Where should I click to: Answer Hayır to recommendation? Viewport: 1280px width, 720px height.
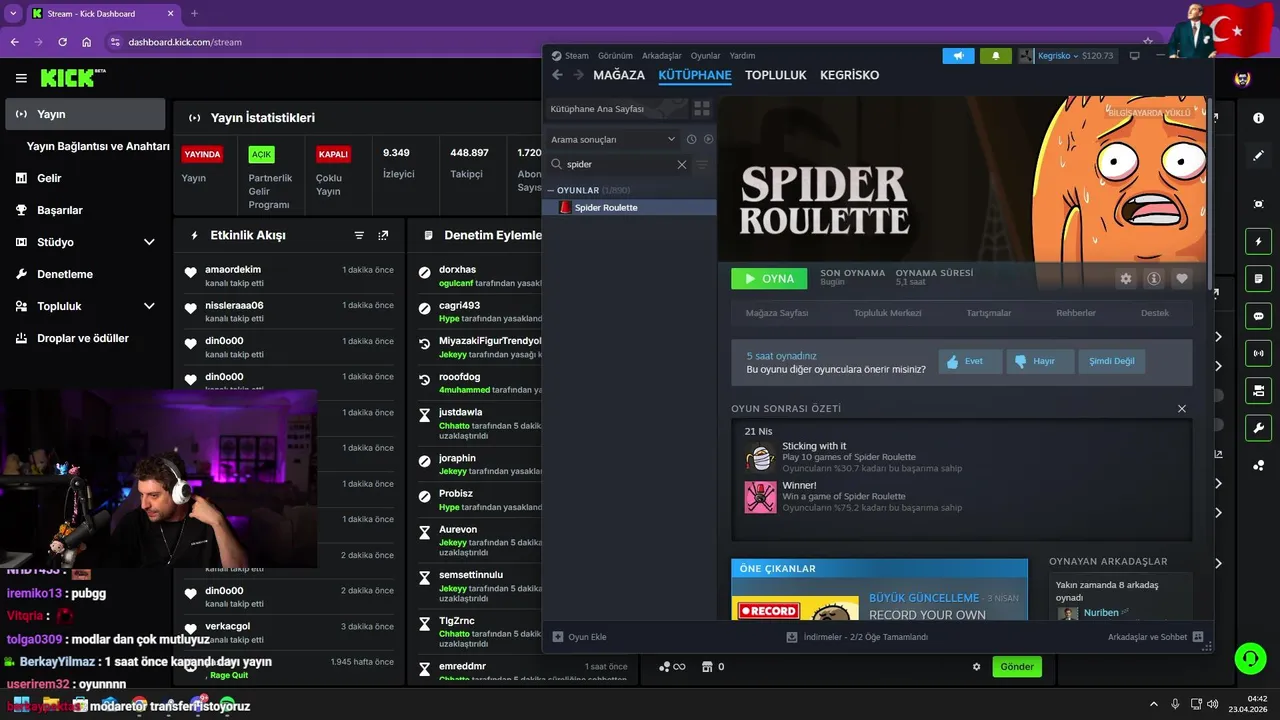click(x=1040, y=361)
